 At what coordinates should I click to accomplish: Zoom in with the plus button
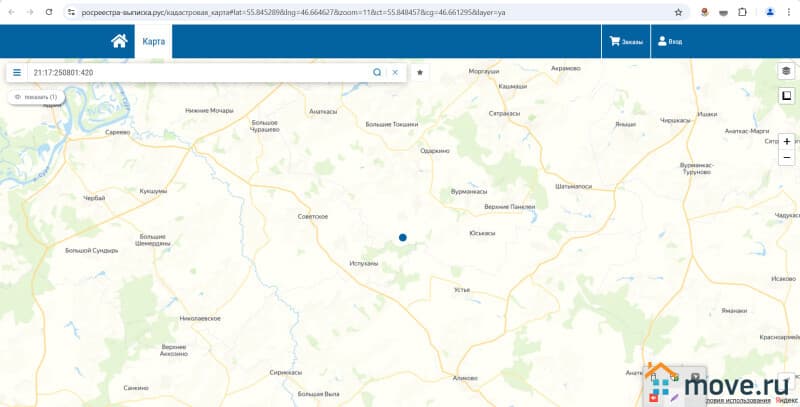(x=787, y=141)
